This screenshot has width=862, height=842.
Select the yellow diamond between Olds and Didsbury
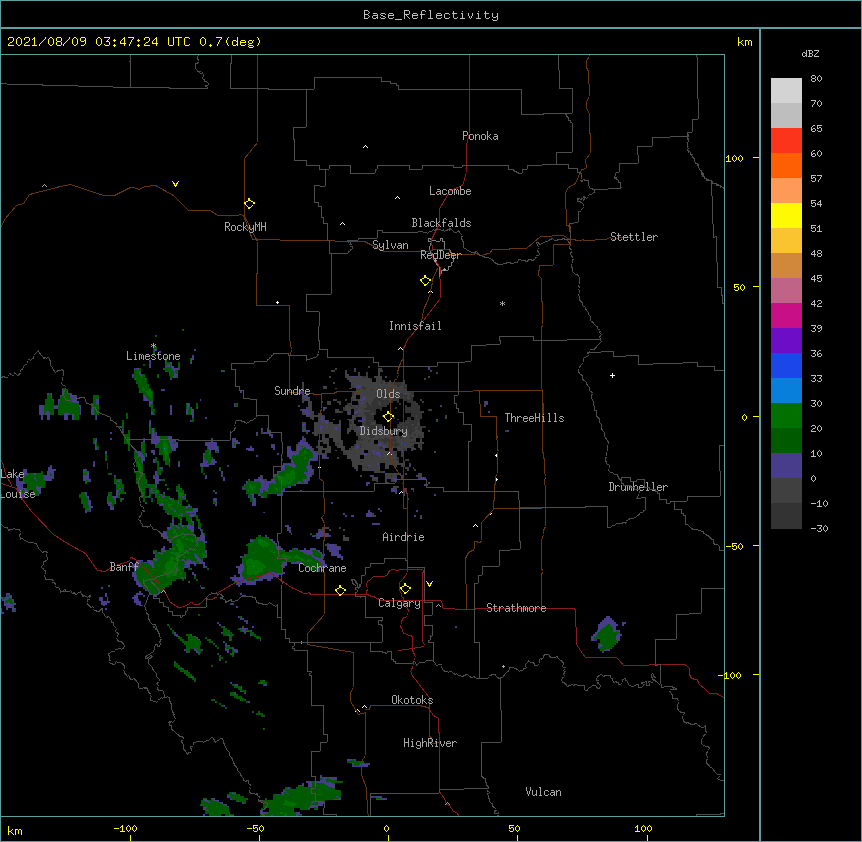point(388,417)
